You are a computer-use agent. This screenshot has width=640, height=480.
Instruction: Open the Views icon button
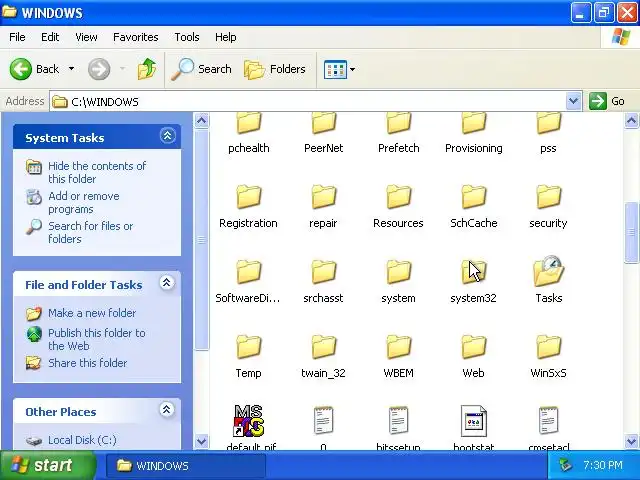(335, 69)
